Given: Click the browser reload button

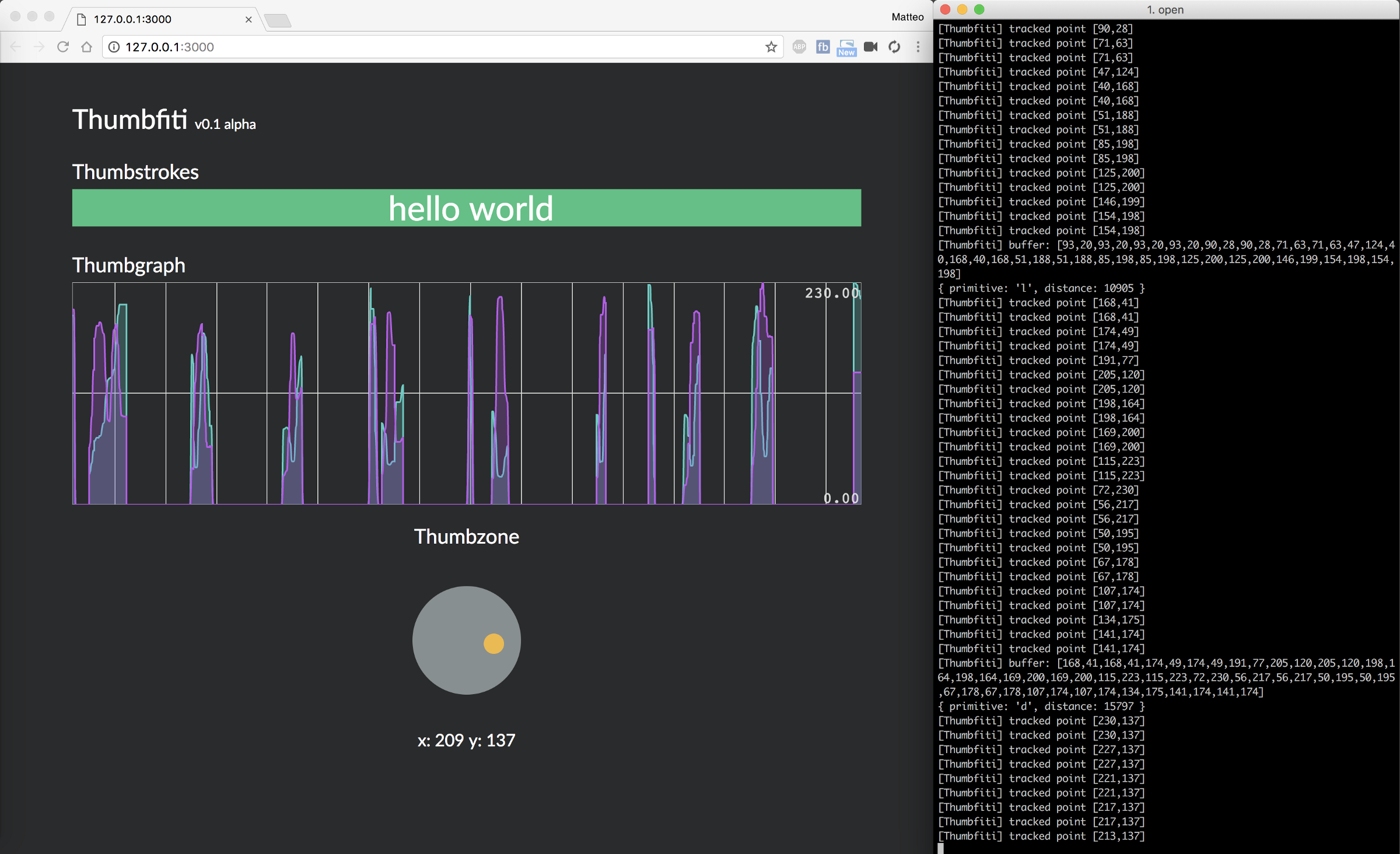Looking at the screenshot, I should (63, 47).
